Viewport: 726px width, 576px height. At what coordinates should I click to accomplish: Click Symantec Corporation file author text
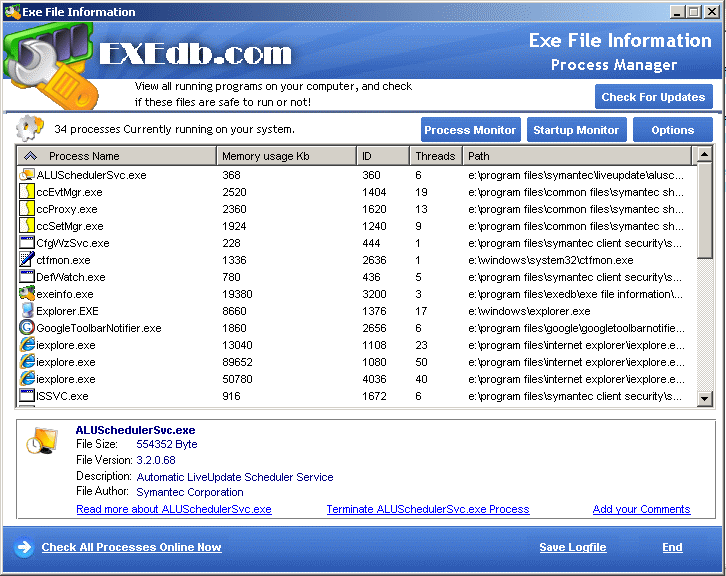click(190, 492)
